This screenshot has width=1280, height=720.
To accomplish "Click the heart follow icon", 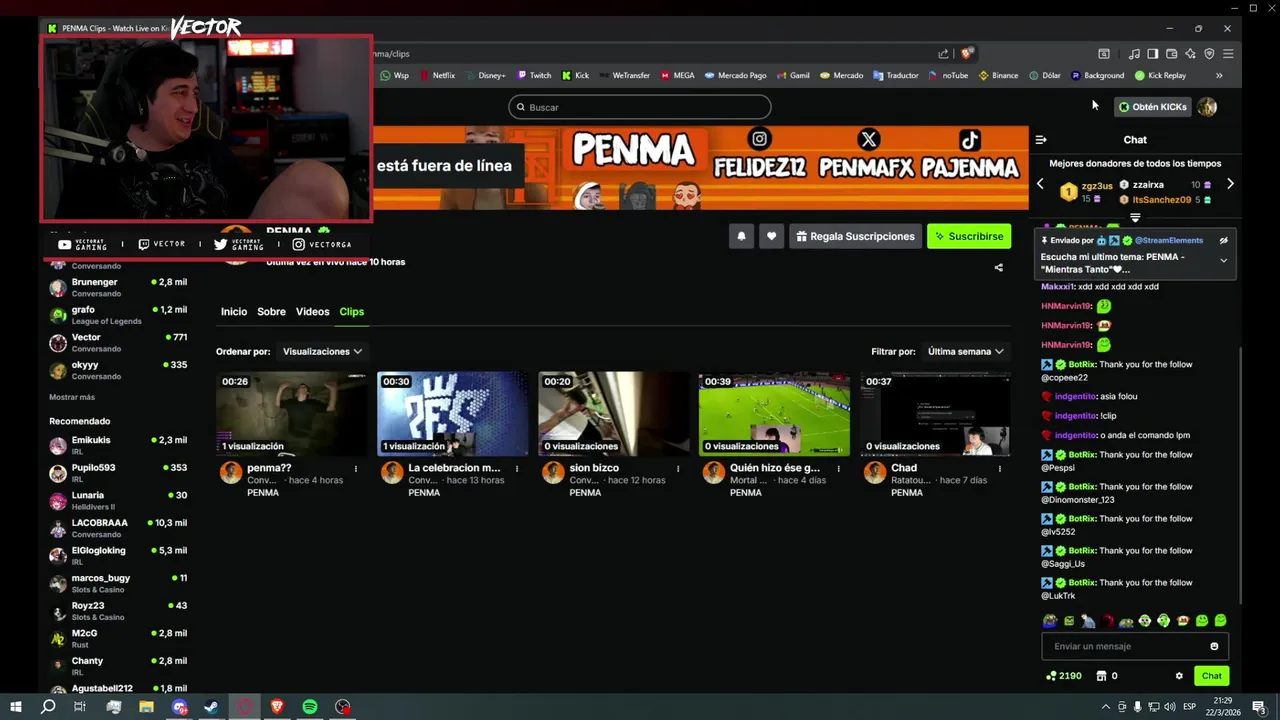I will pos(771,236).
